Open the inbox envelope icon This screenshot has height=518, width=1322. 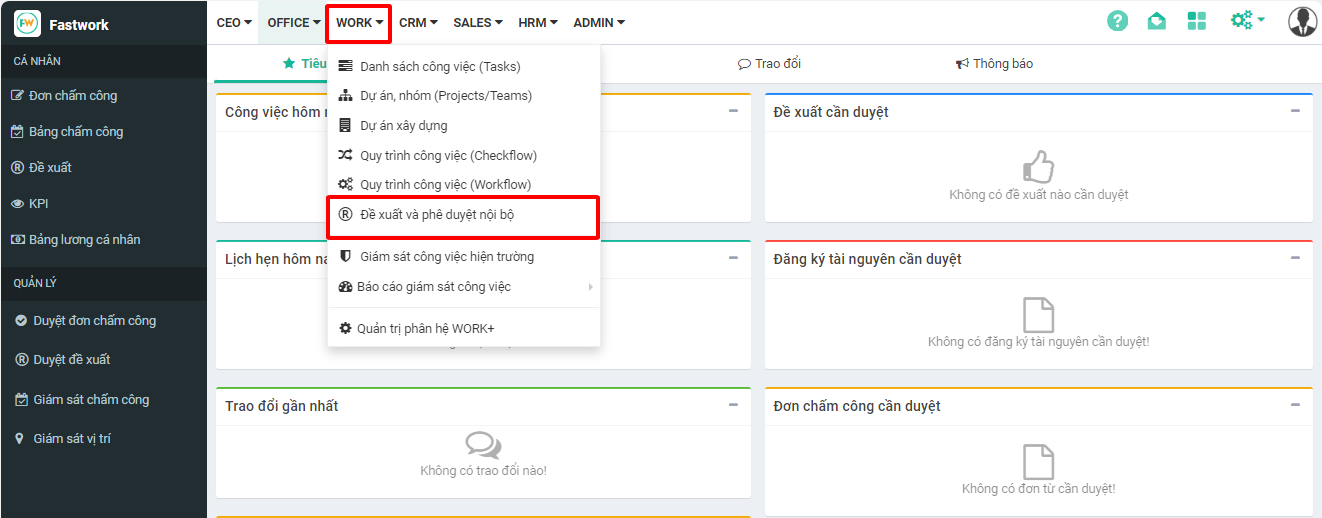pos(1157,21)
